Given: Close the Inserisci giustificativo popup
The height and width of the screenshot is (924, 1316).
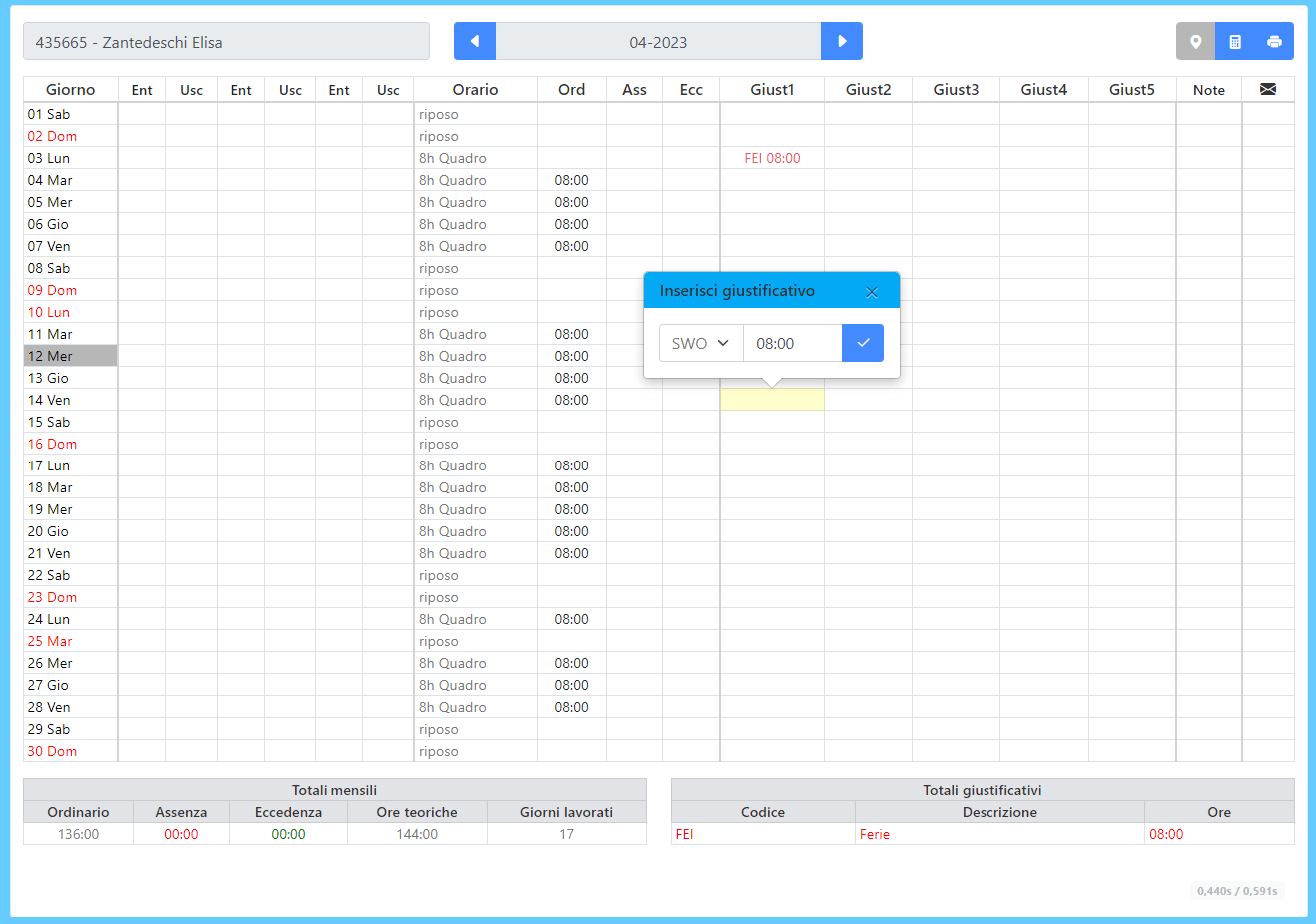Looking at the screenshot, I should 872,292.
